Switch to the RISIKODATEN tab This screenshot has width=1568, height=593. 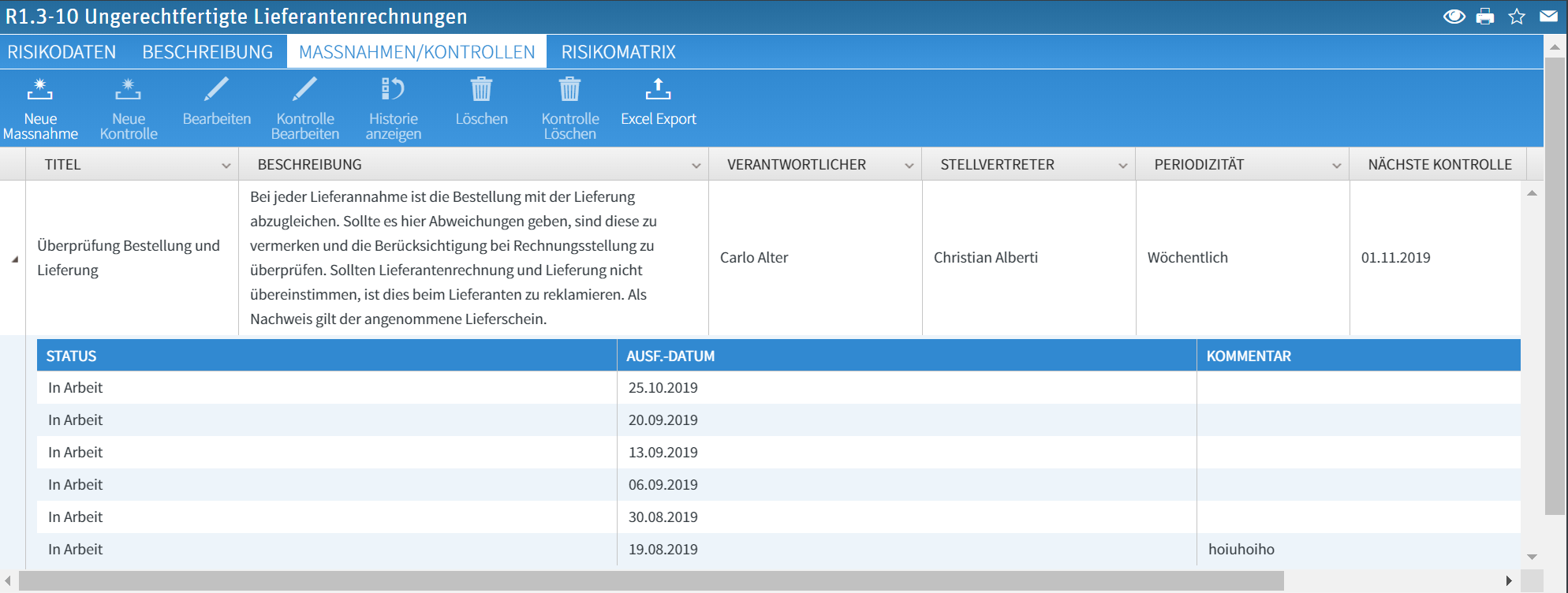62,52
